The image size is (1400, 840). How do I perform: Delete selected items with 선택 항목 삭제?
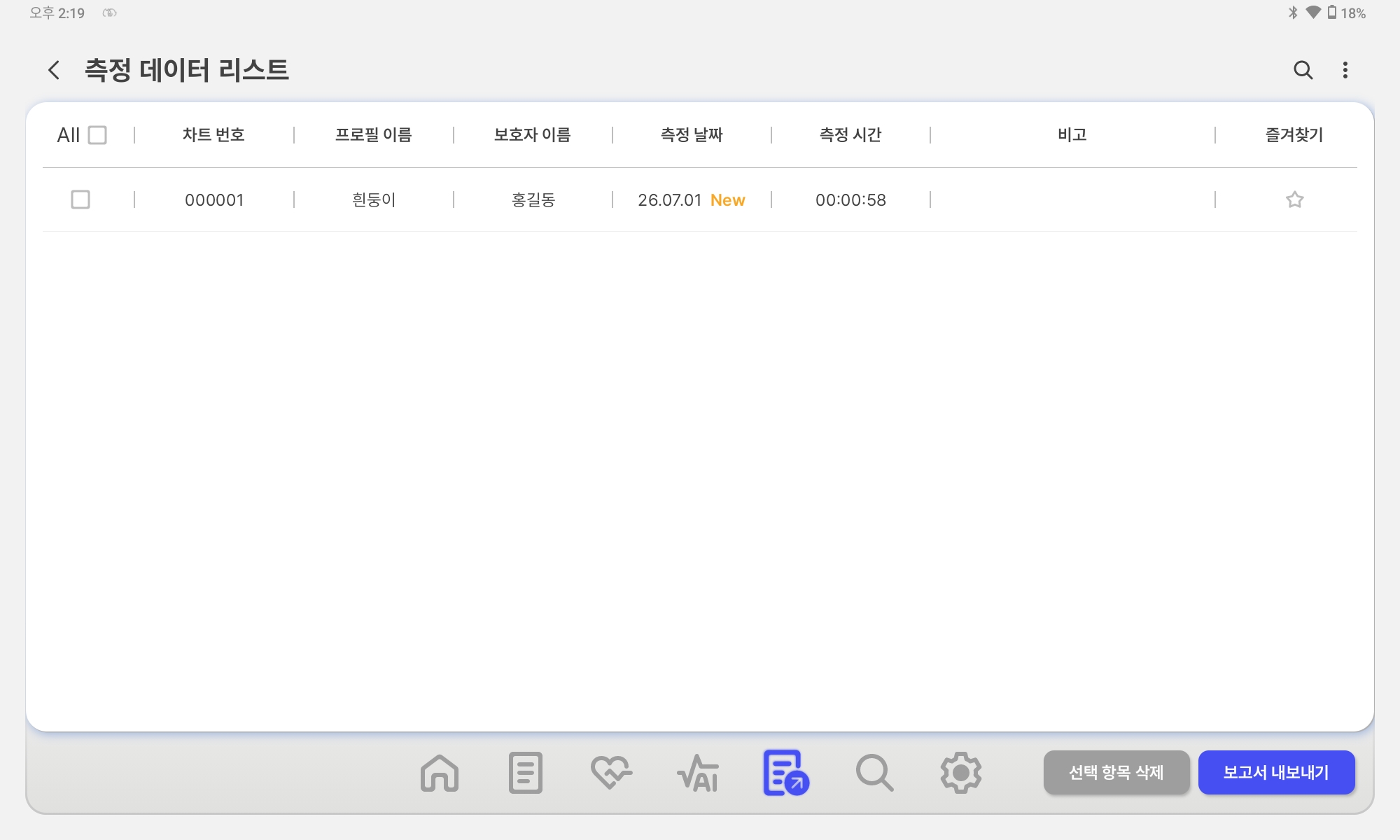click(x=1116, y=773)
